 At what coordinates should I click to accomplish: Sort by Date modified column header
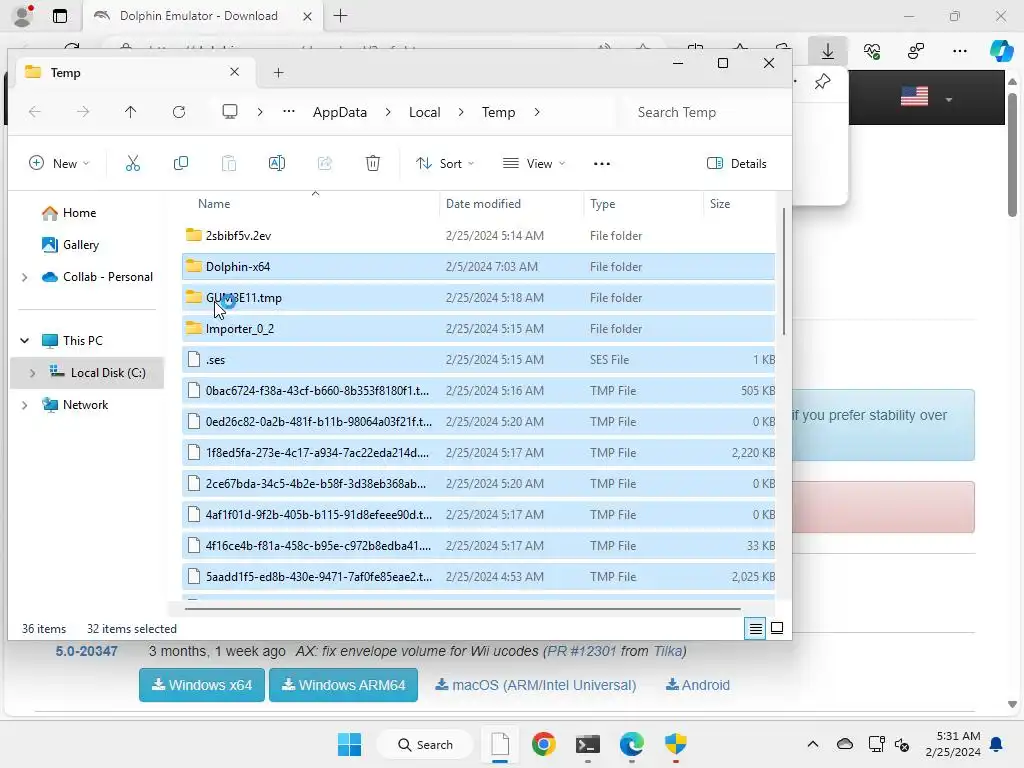tap(483, 204)
